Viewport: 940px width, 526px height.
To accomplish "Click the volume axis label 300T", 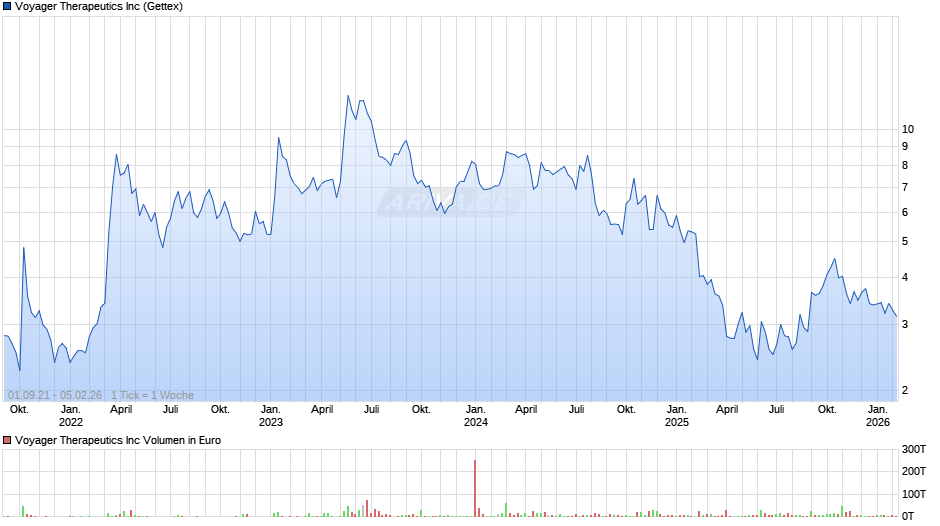I will point(914,449).
